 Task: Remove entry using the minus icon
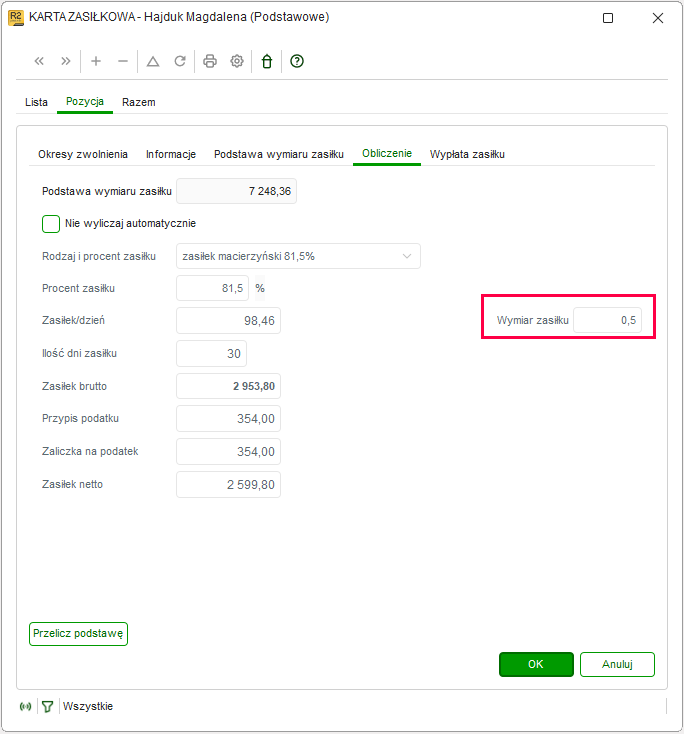click(123, 61)
